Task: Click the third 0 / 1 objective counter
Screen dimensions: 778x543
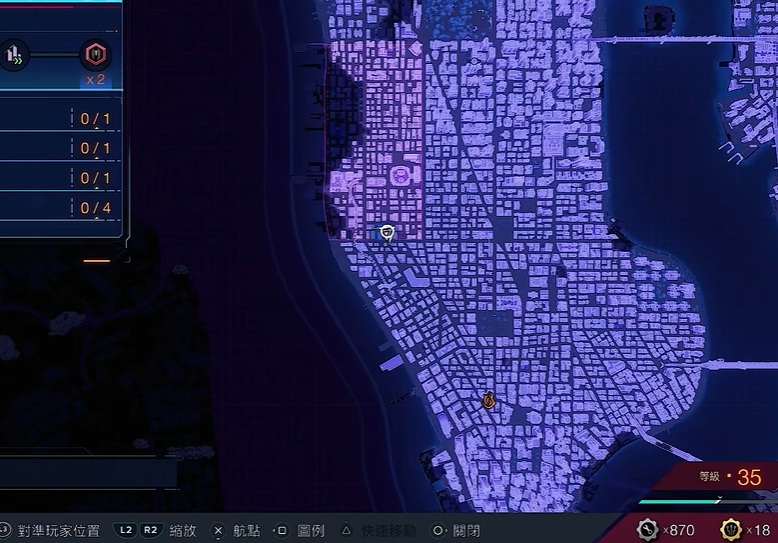Action: click(x=95, y=178)
